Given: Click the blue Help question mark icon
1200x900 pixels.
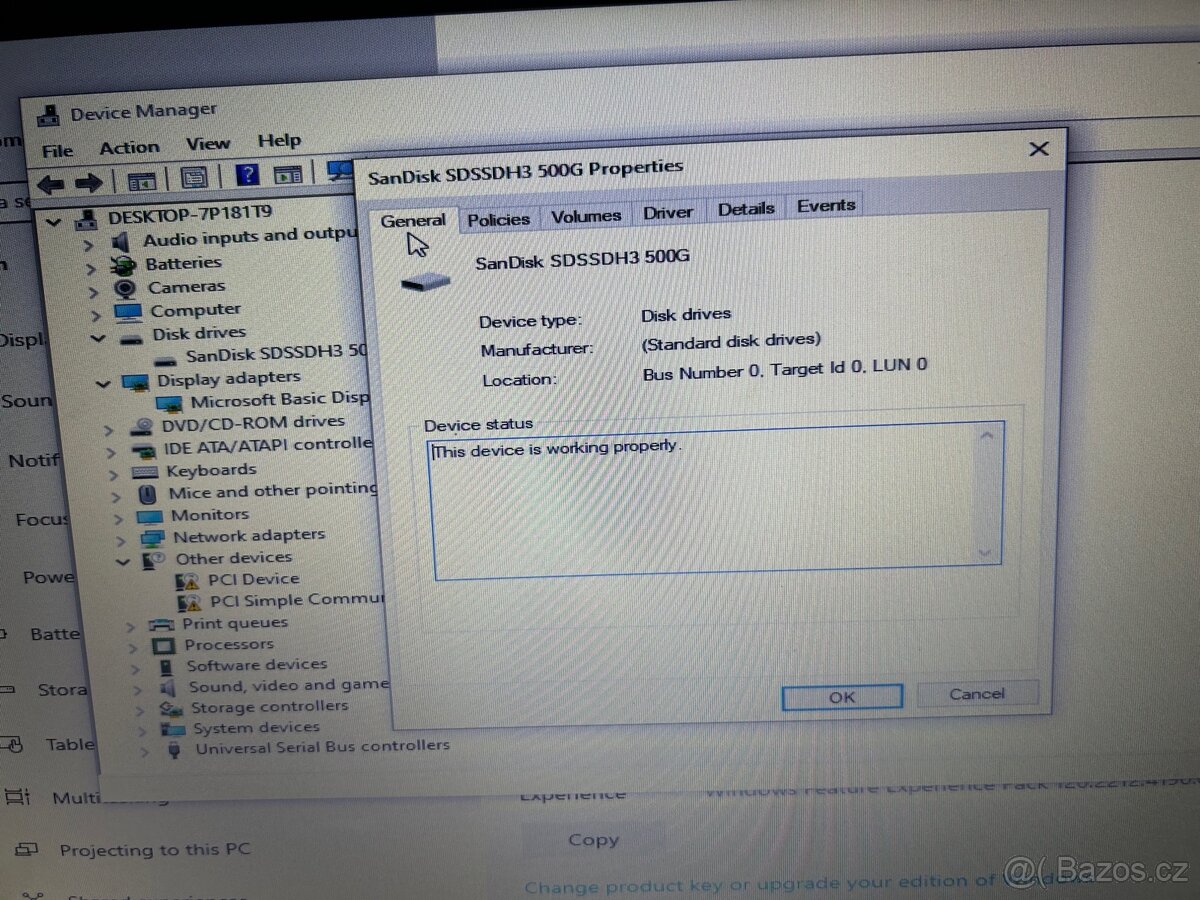Looking at the screenshot, I should click(246, 176).
